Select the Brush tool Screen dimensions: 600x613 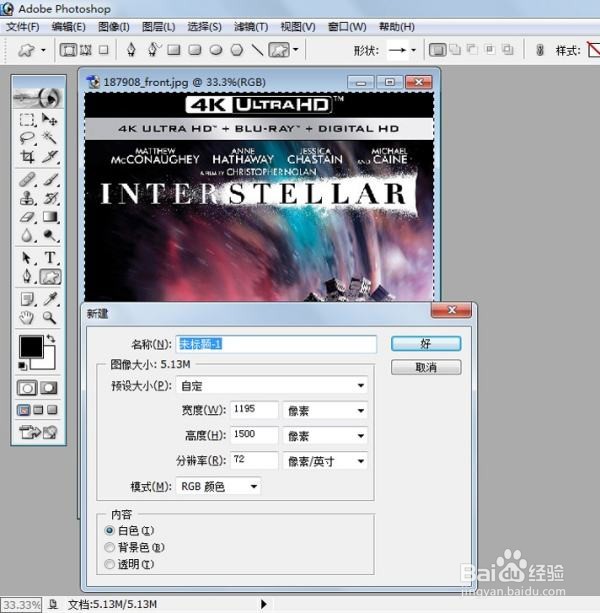point(50,179)
